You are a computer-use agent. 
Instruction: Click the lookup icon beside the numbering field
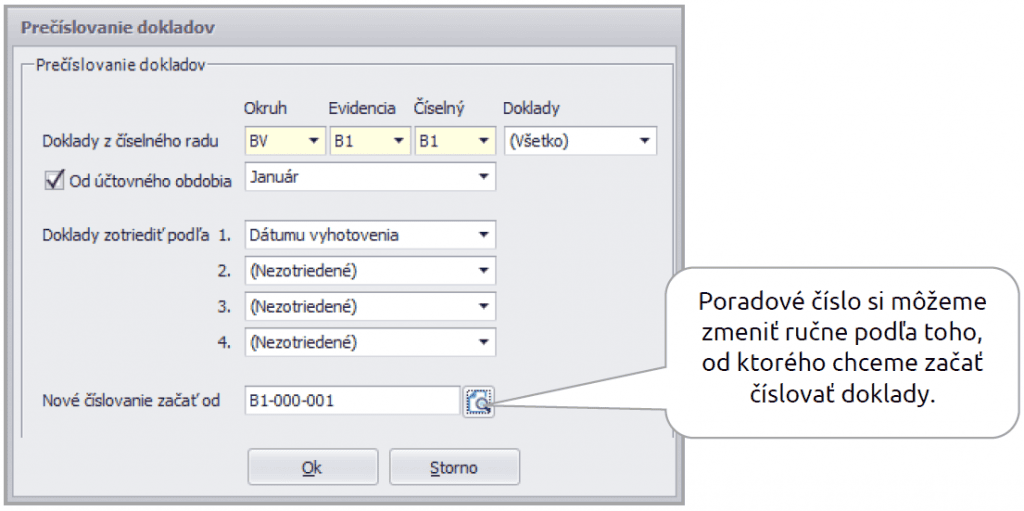[478, 402]
